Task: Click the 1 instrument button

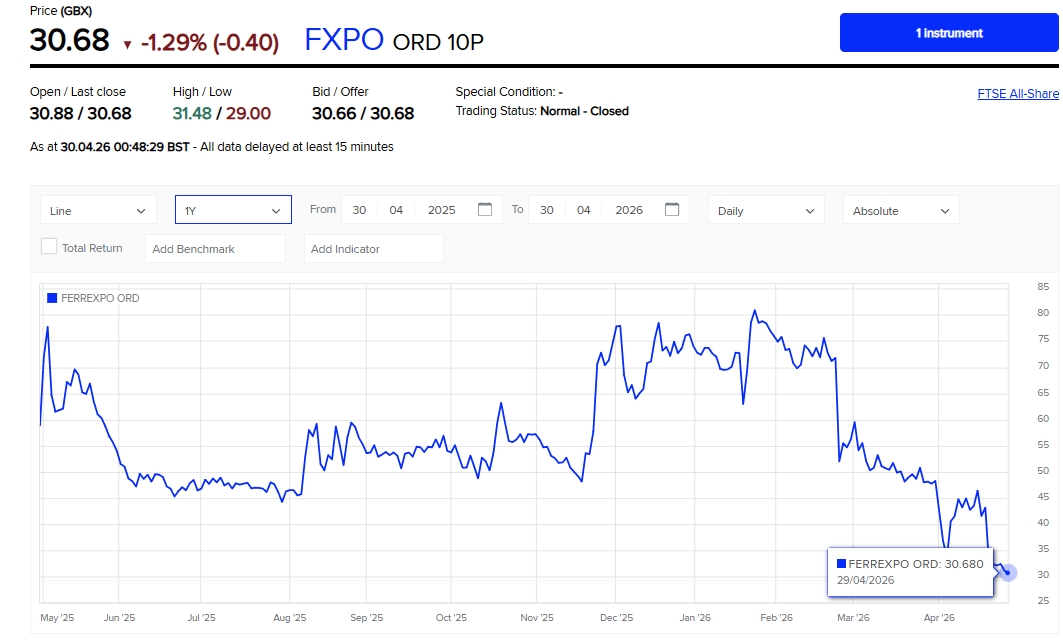Action: (x=949, y=33)
